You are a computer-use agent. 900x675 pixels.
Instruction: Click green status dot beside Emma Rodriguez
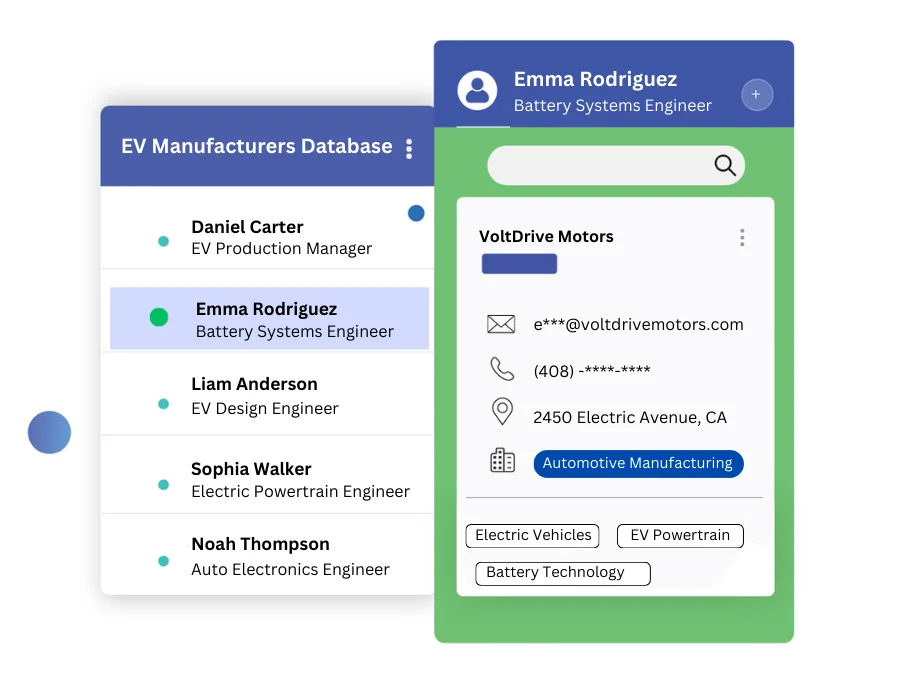(159, 317)
